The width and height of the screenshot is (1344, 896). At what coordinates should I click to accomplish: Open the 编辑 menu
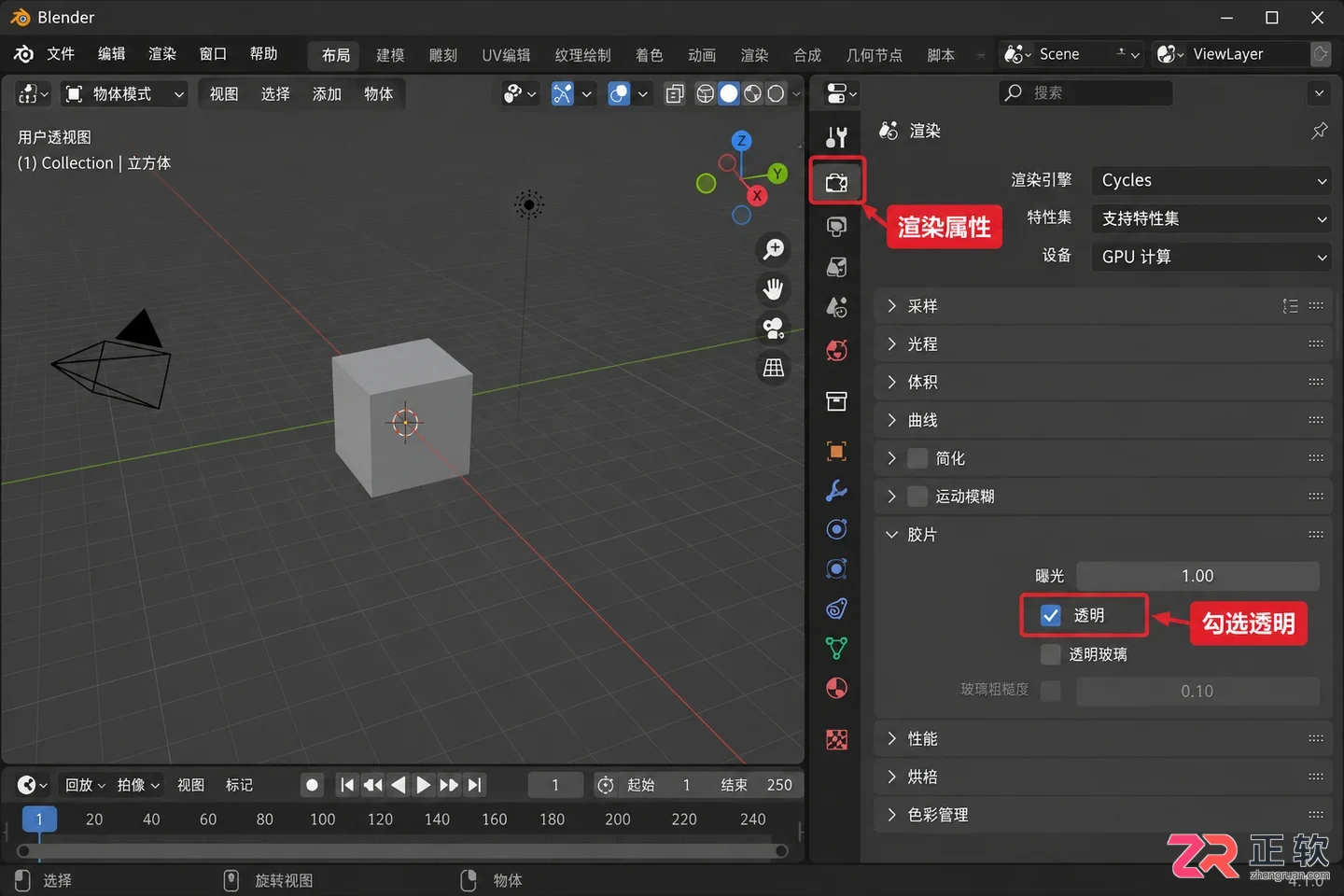[x=112, y=54]
